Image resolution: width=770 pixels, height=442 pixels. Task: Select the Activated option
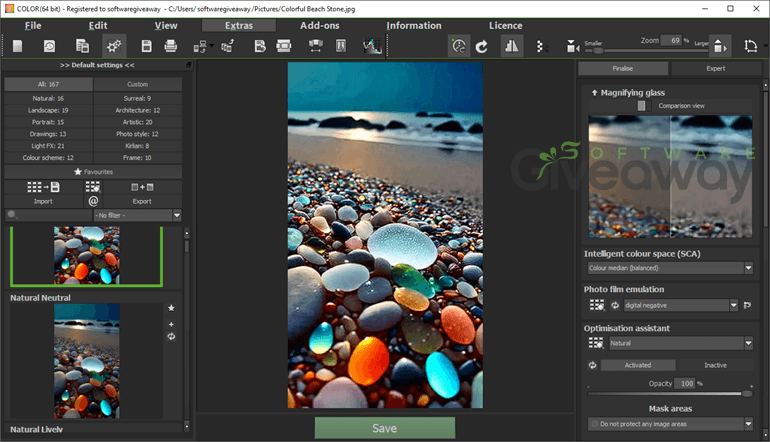pos(638,365)
